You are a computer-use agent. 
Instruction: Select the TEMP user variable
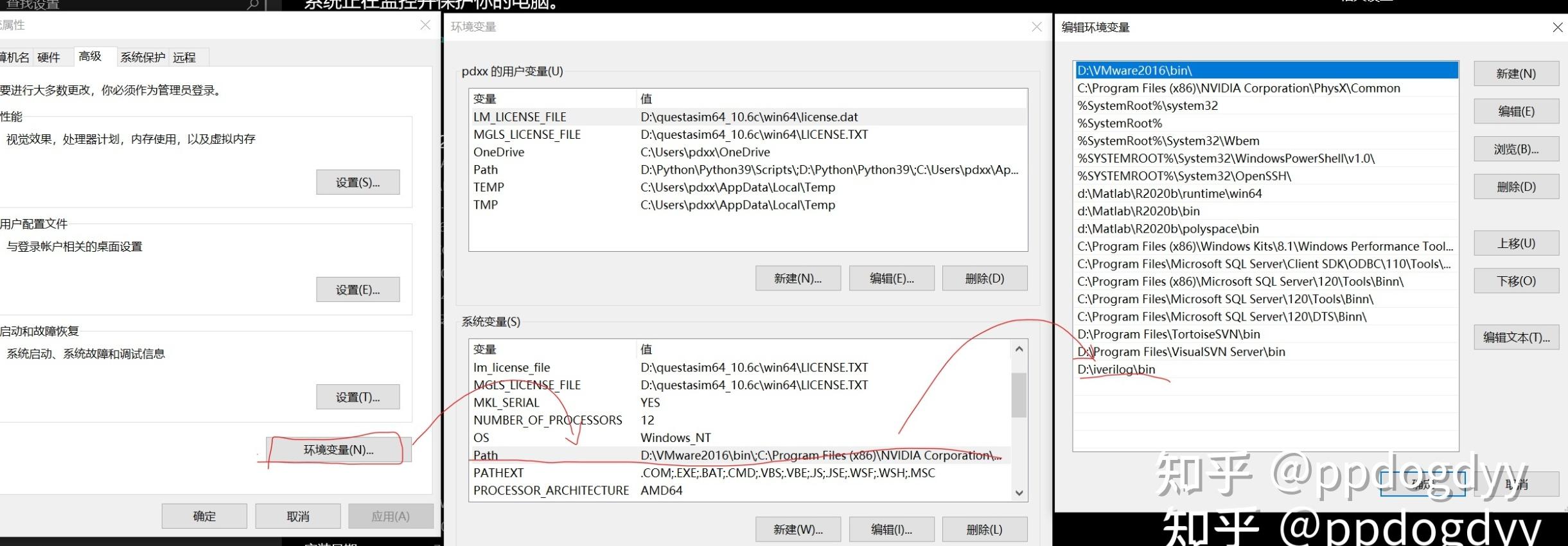click(x=748, y=187)
